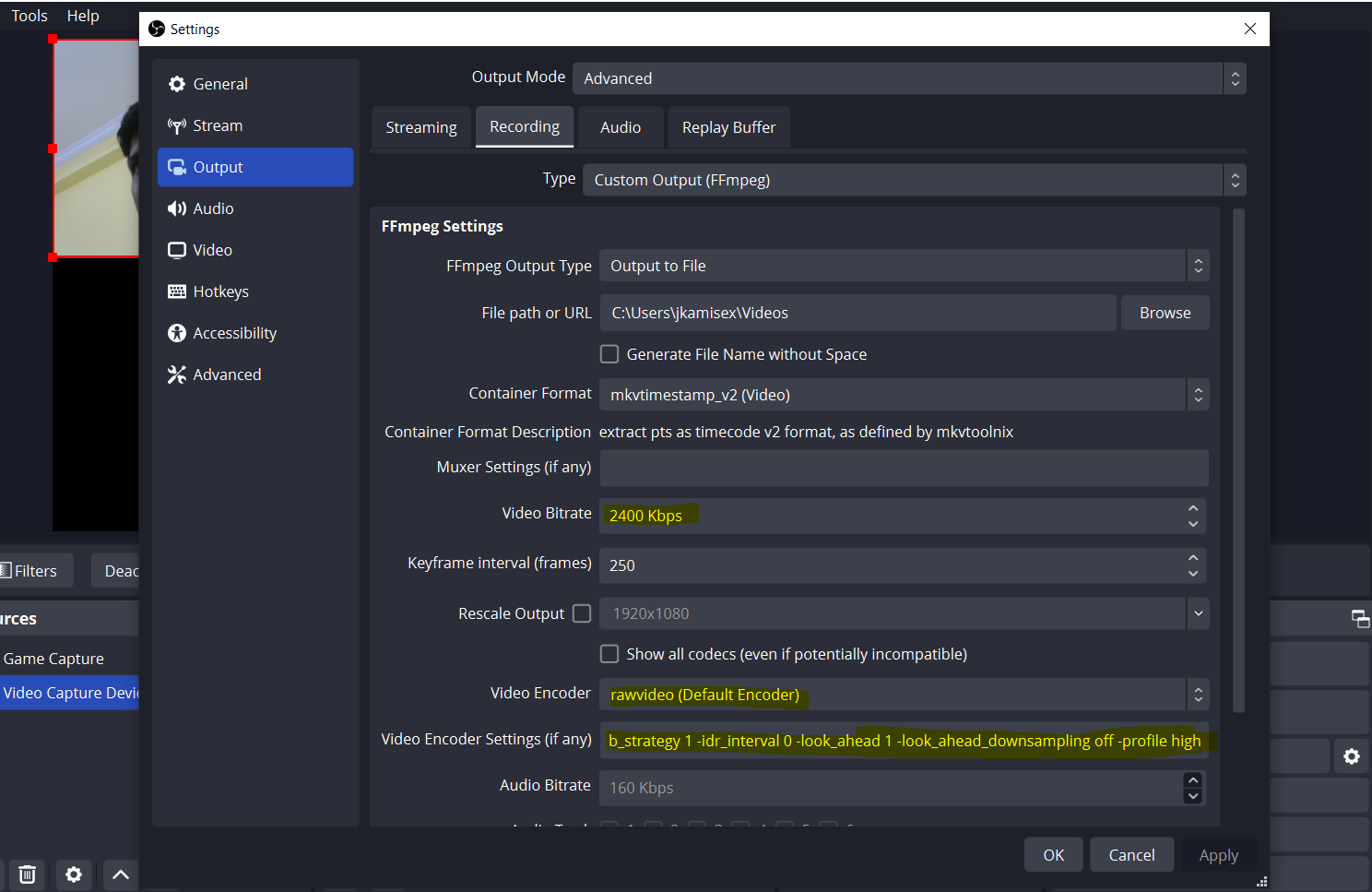Click the trash icon to remove source
The image size is (1372, 892).
coord(26,874)
